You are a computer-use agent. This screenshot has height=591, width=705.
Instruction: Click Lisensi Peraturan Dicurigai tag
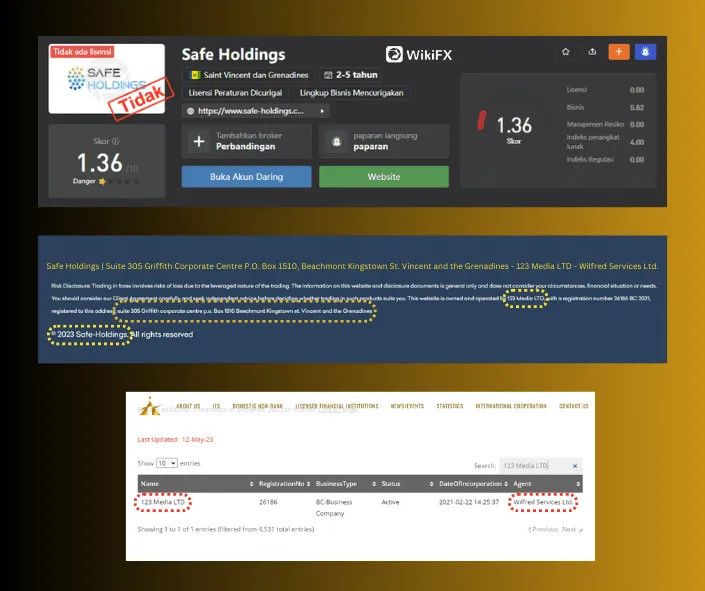click(235, 93)
